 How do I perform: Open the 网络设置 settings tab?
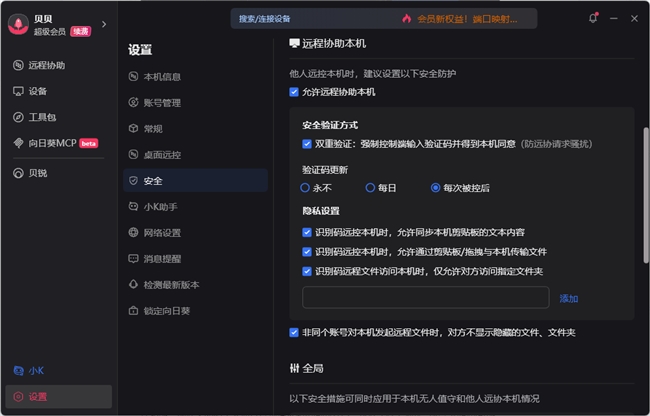[x=161, y=233]
